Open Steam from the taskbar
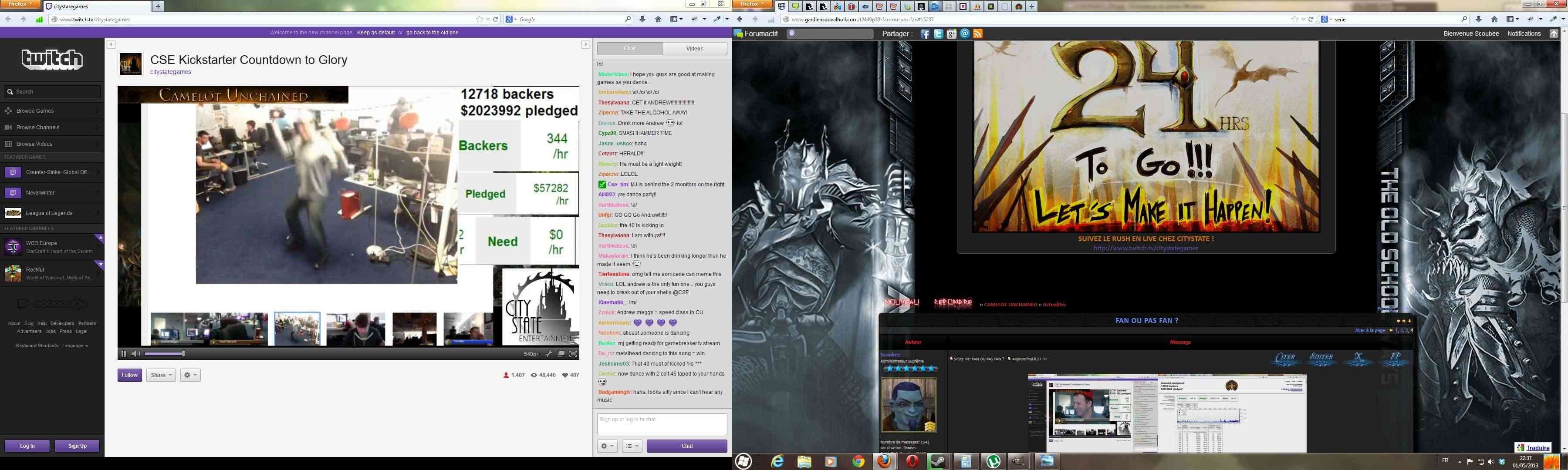The height and width of the screenshot is (470, 1568). pyautogui.click(x=939, y=461)
